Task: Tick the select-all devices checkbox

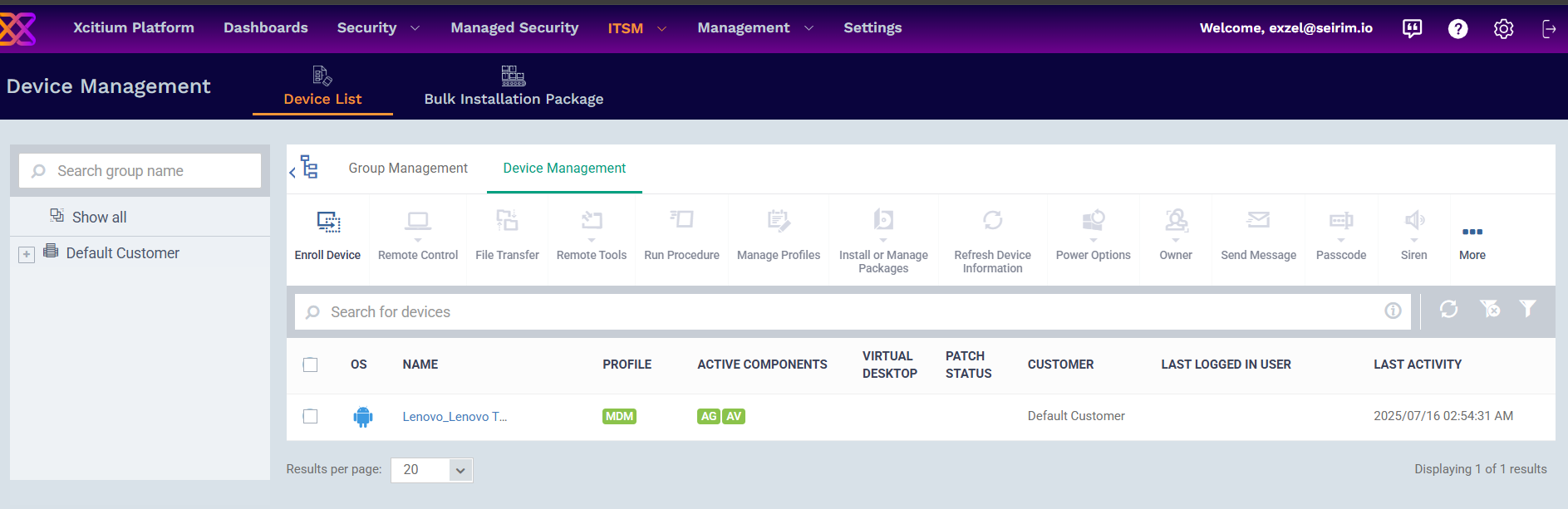Action: click(310, 365)
